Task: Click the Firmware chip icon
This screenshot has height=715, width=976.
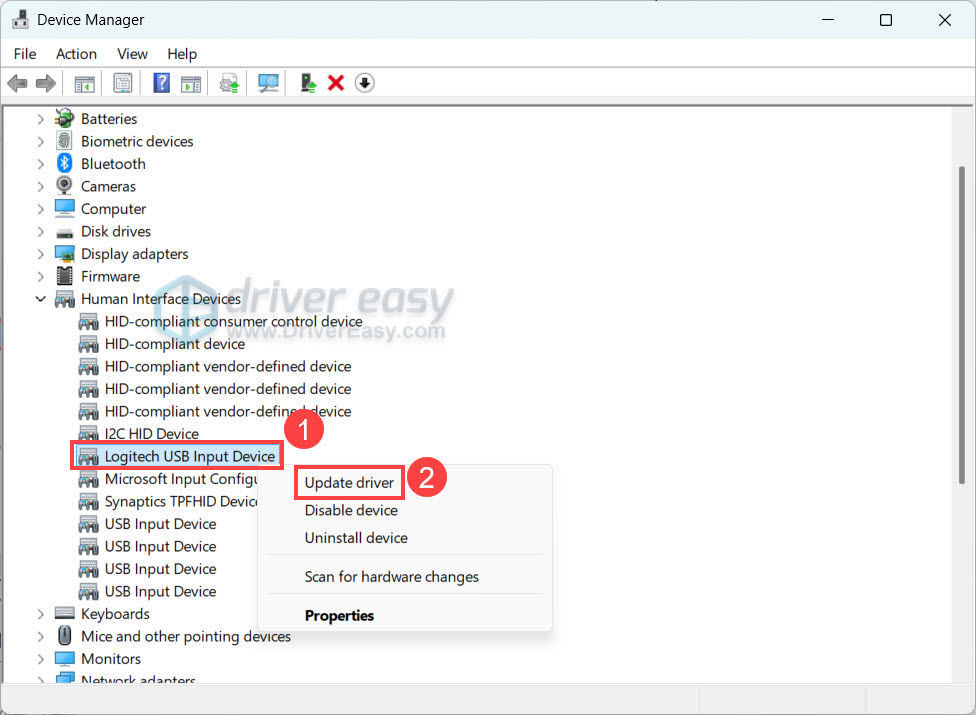Action: pos(64,276)
